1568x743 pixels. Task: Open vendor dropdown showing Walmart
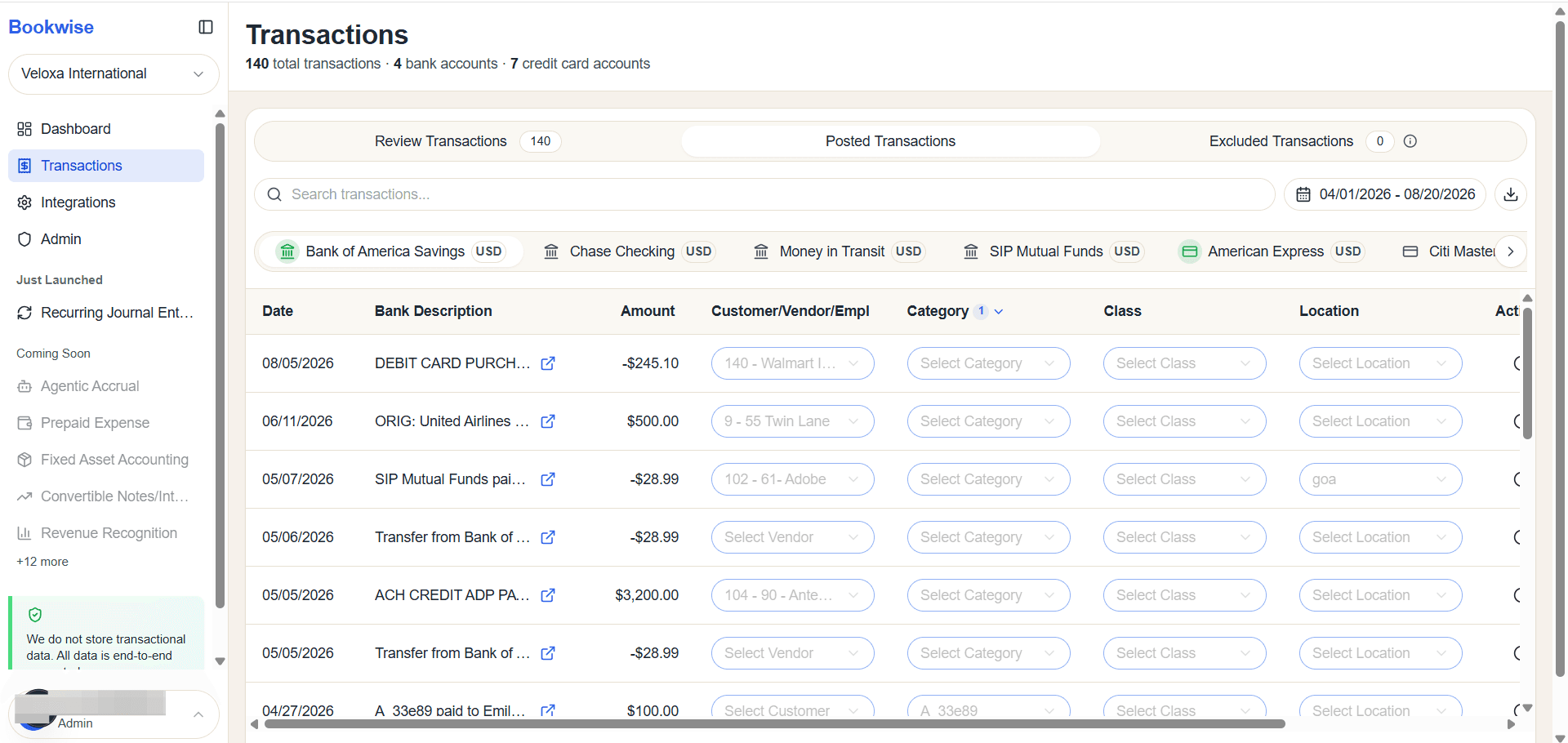point(792,363)
